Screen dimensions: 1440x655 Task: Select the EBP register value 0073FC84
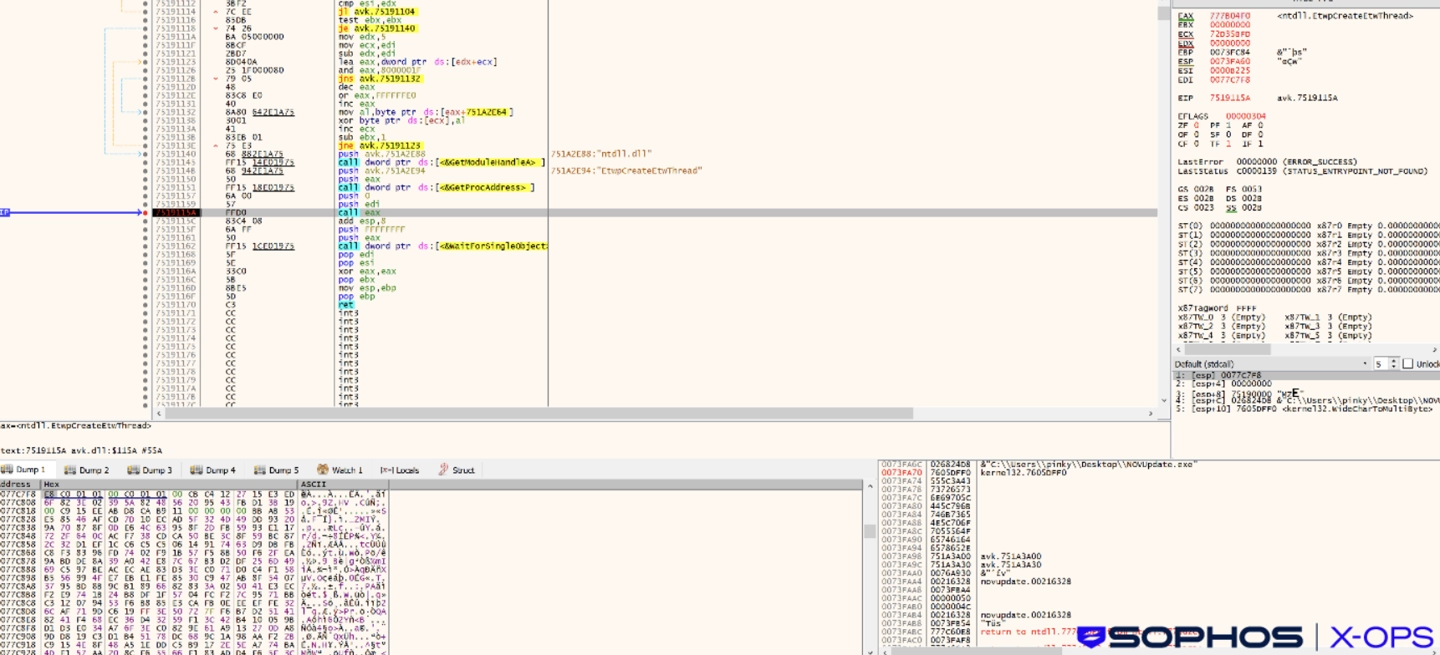[x=1230, y=52]
